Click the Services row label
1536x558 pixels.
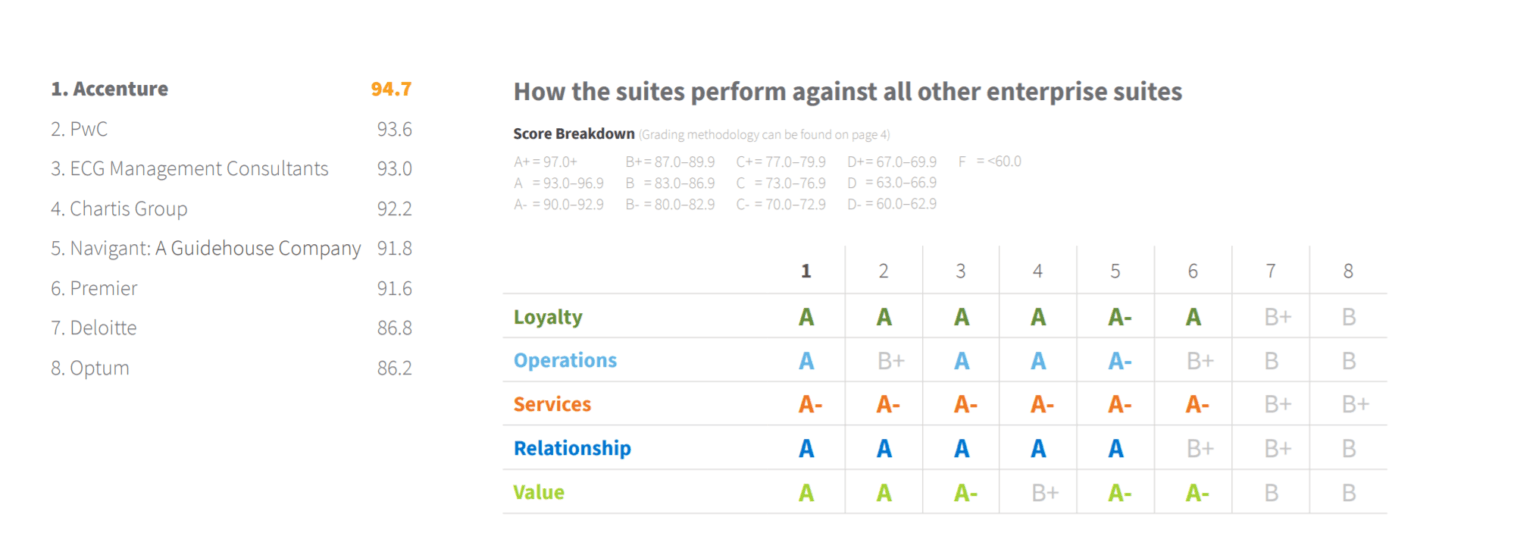tap(552, 405)
